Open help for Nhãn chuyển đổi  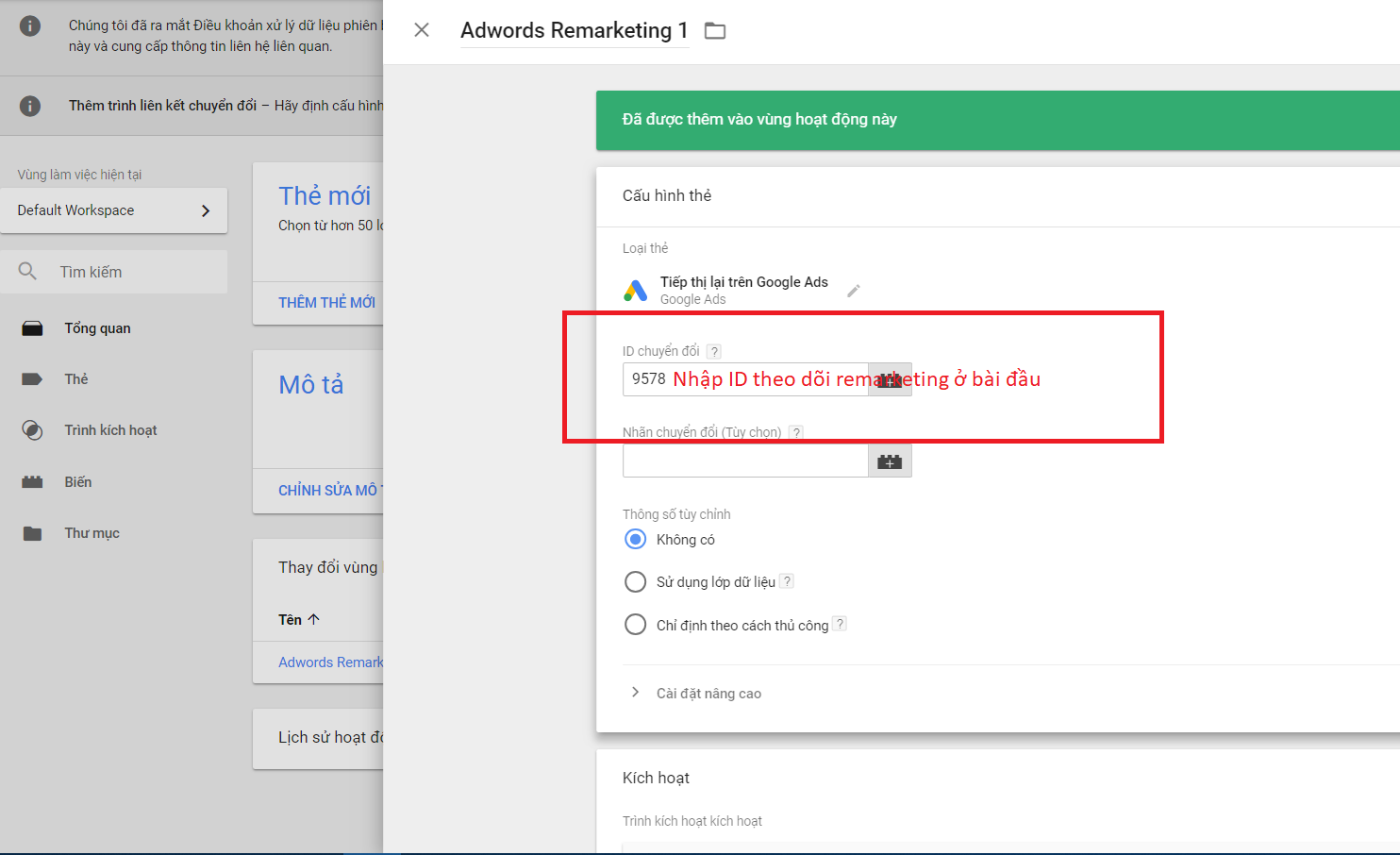pos(796,432)
